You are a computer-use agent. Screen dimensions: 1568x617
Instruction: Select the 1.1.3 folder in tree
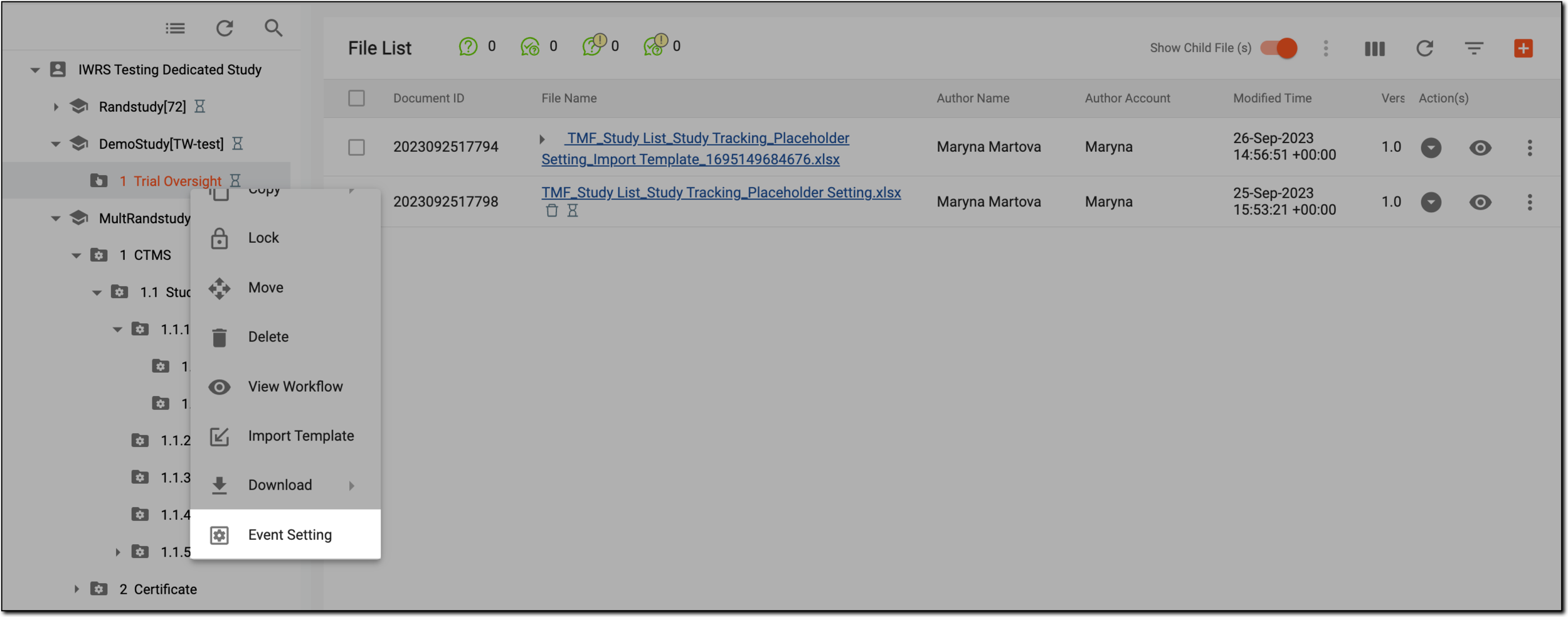(175, 478)
